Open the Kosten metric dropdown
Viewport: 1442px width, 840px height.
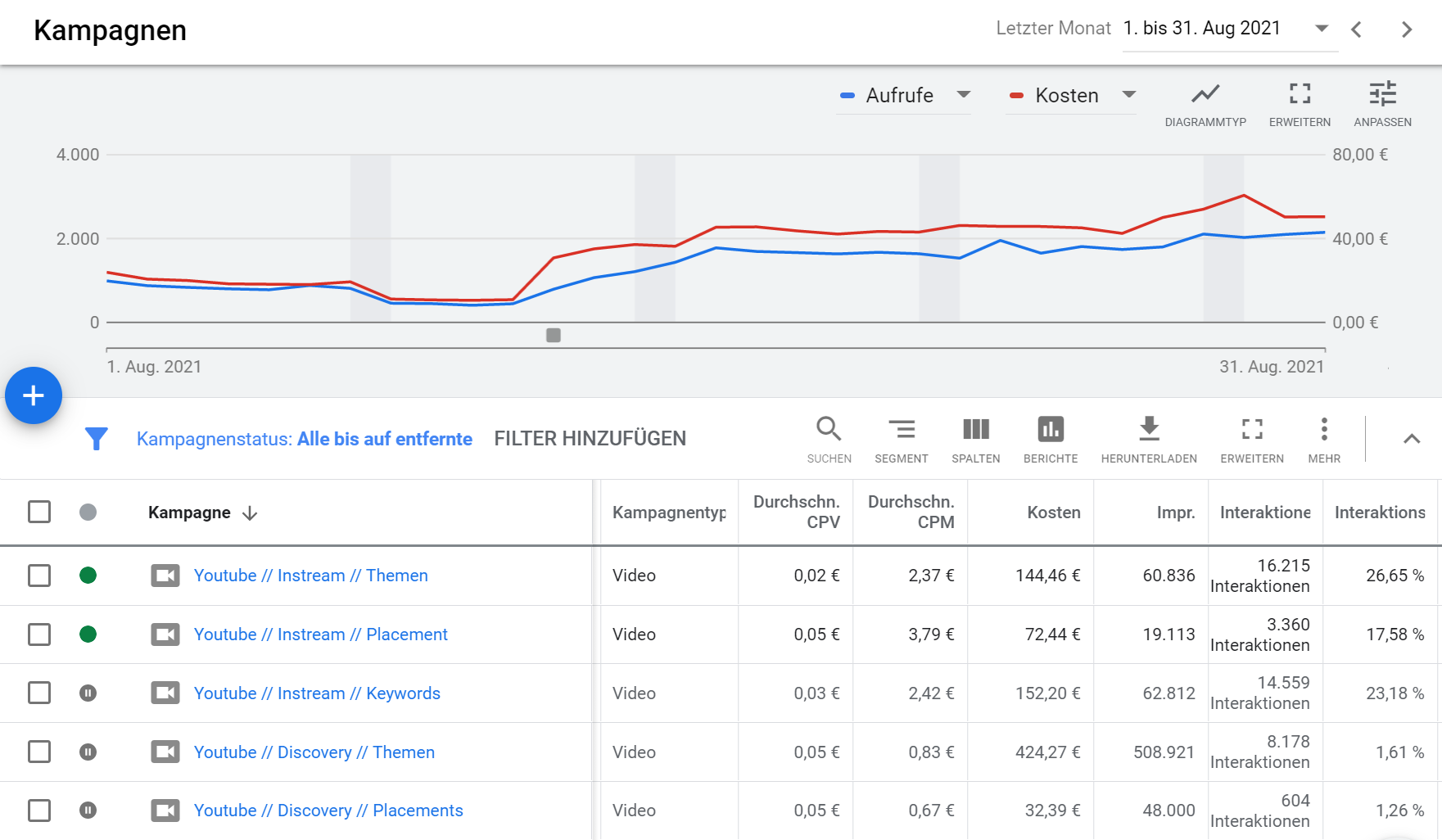coord(1071,95)
